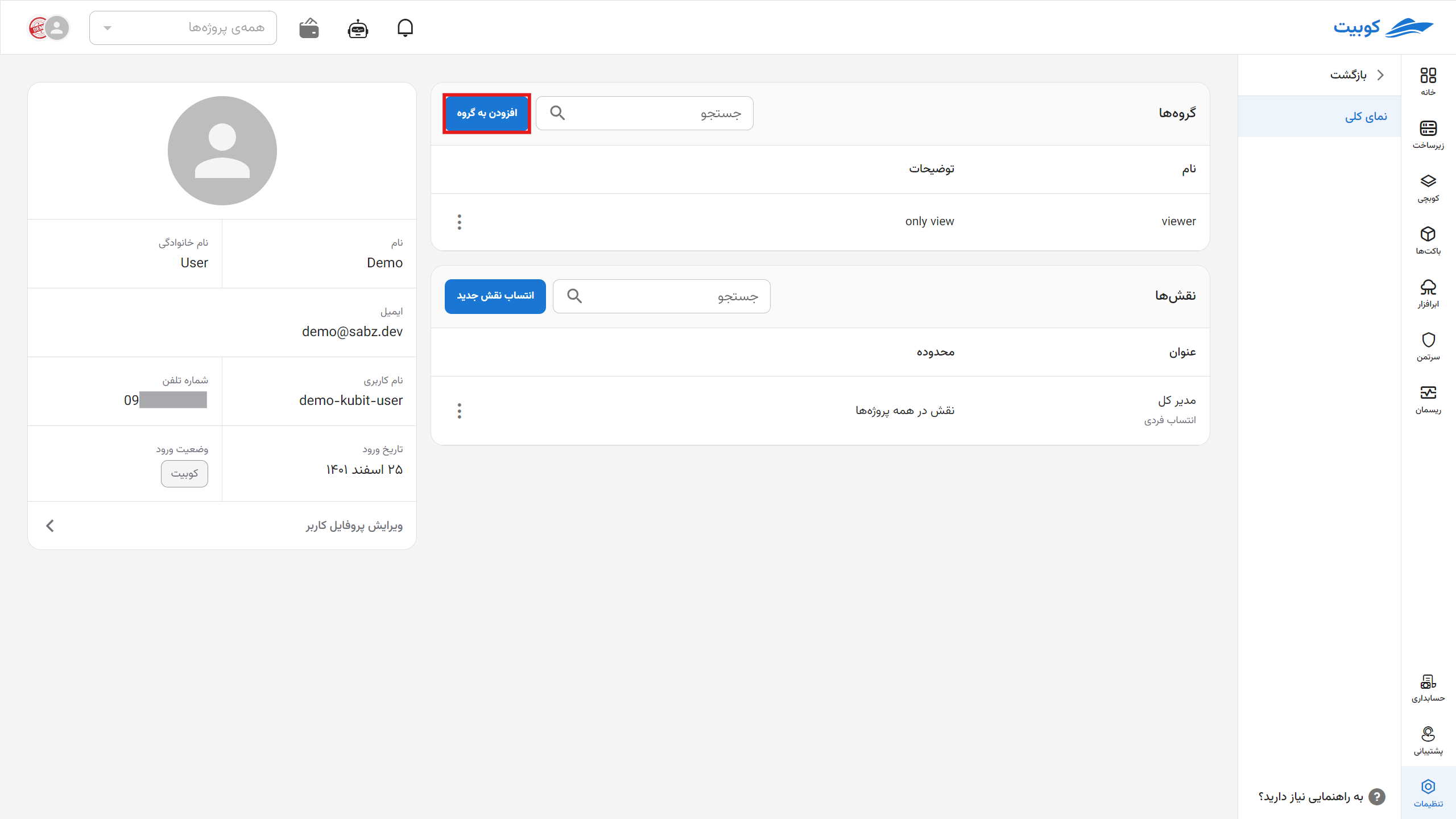Image resolution: width=1456 pixels, height=819 pixels.
Task: Click the کوبیت login status badge
Action: coord(185,473)
